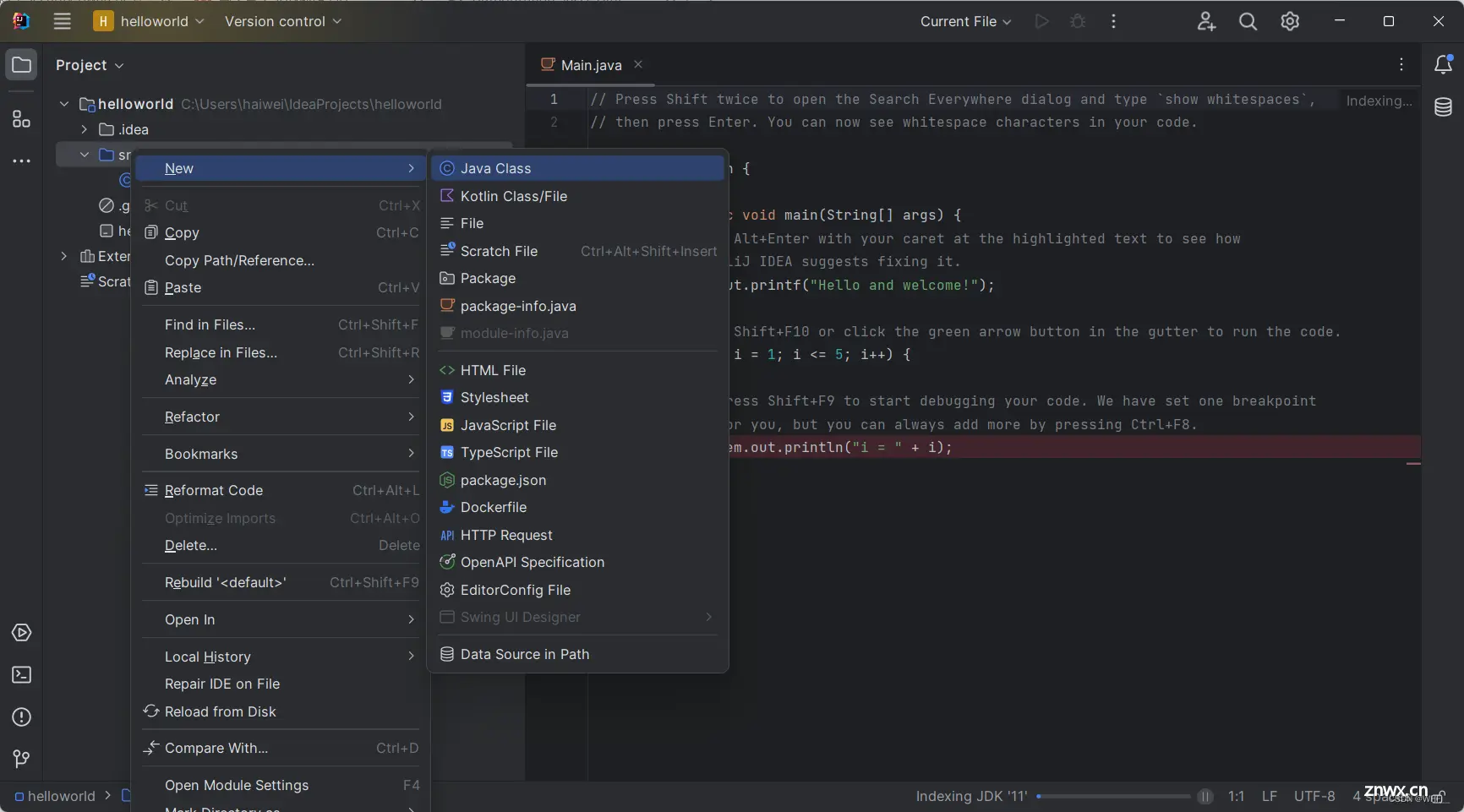Create a new Java Class
Image resolution: width=1464 pixels, height=812 pixels.
coord(578,168)
